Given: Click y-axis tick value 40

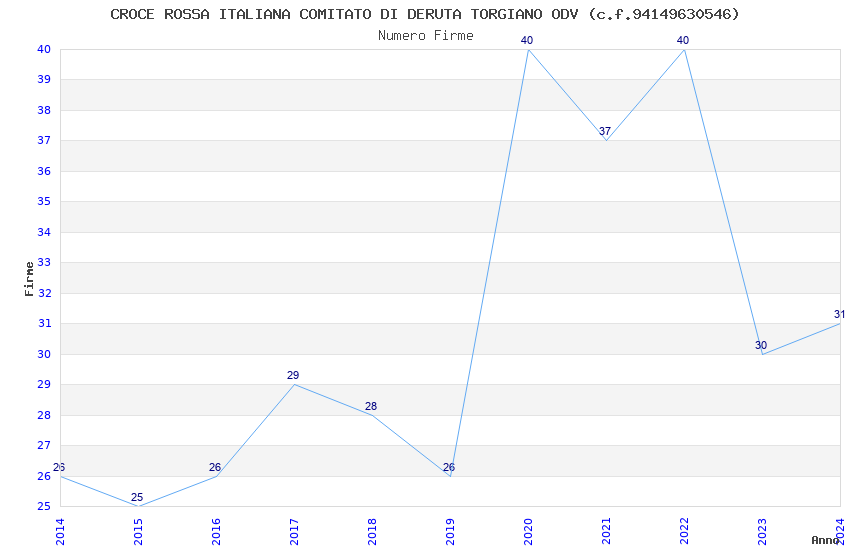Looking at the screenshot, I should coord(44,49).
